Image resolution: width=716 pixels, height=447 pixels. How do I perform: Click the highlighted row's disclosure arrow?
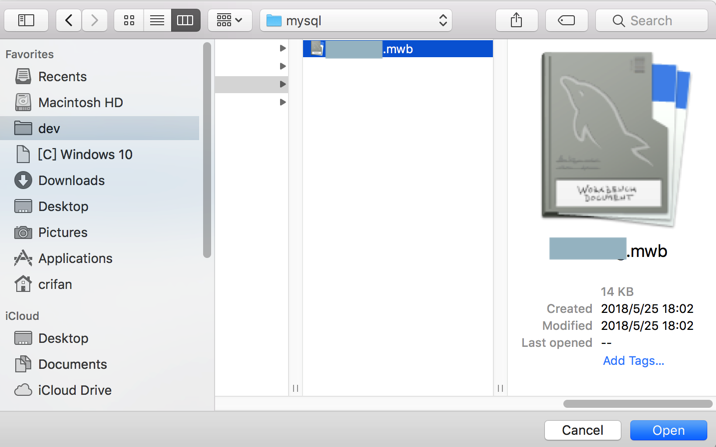tap(283, 84)
